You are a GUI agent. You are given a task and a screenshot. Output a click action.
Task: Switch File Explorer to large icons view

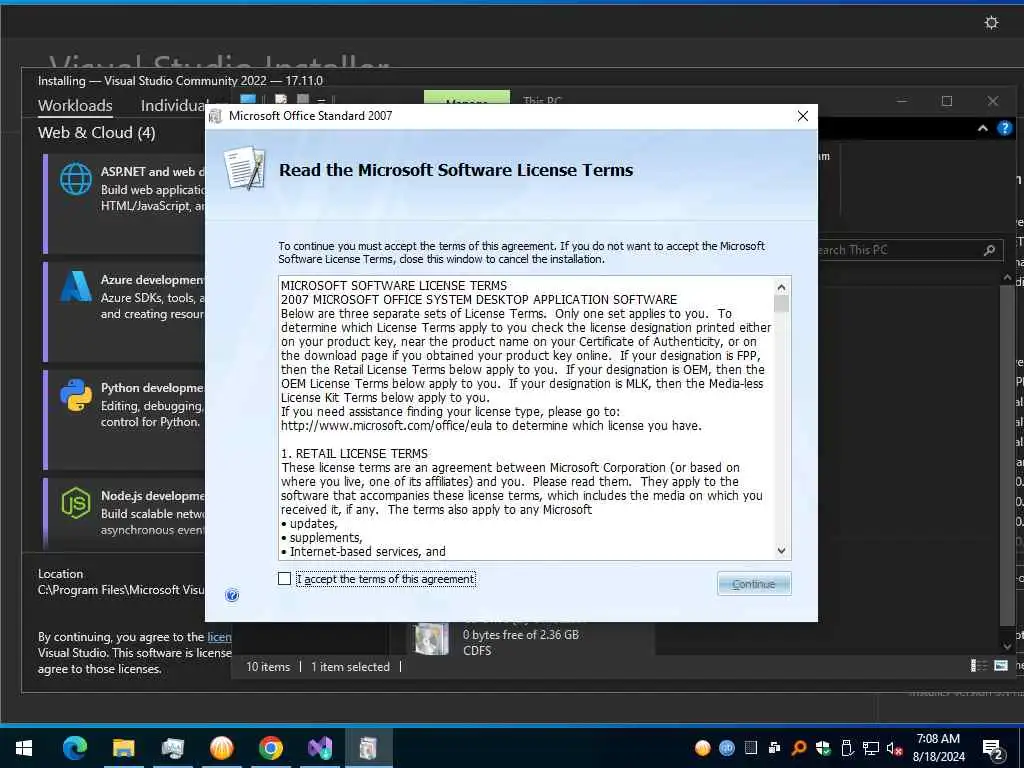(1000, 665)
